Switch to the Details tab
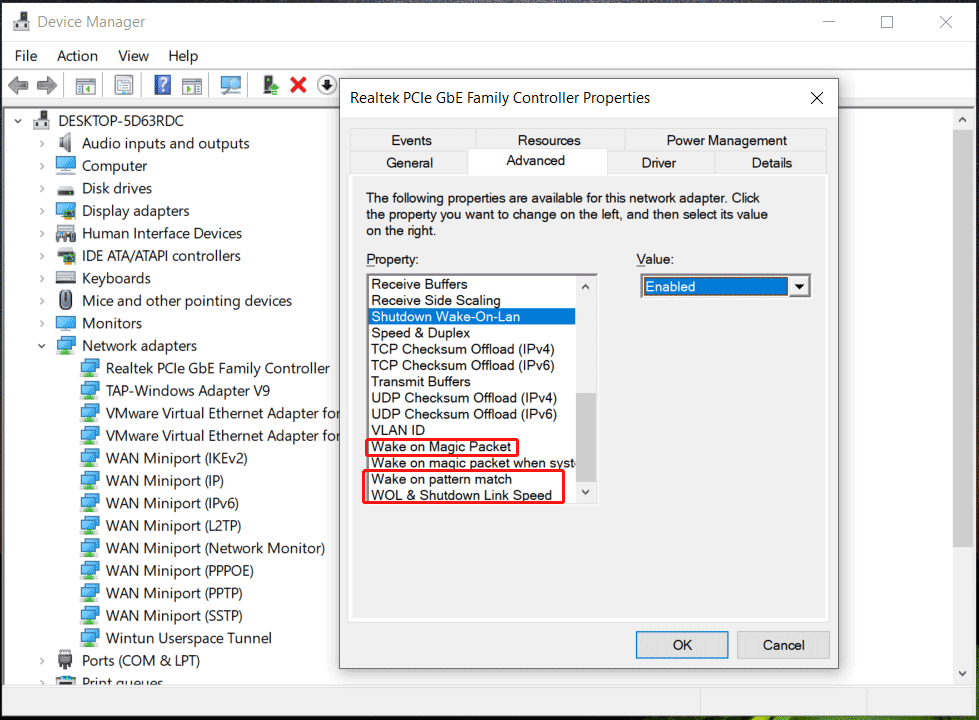 click(x=772, y=162)
